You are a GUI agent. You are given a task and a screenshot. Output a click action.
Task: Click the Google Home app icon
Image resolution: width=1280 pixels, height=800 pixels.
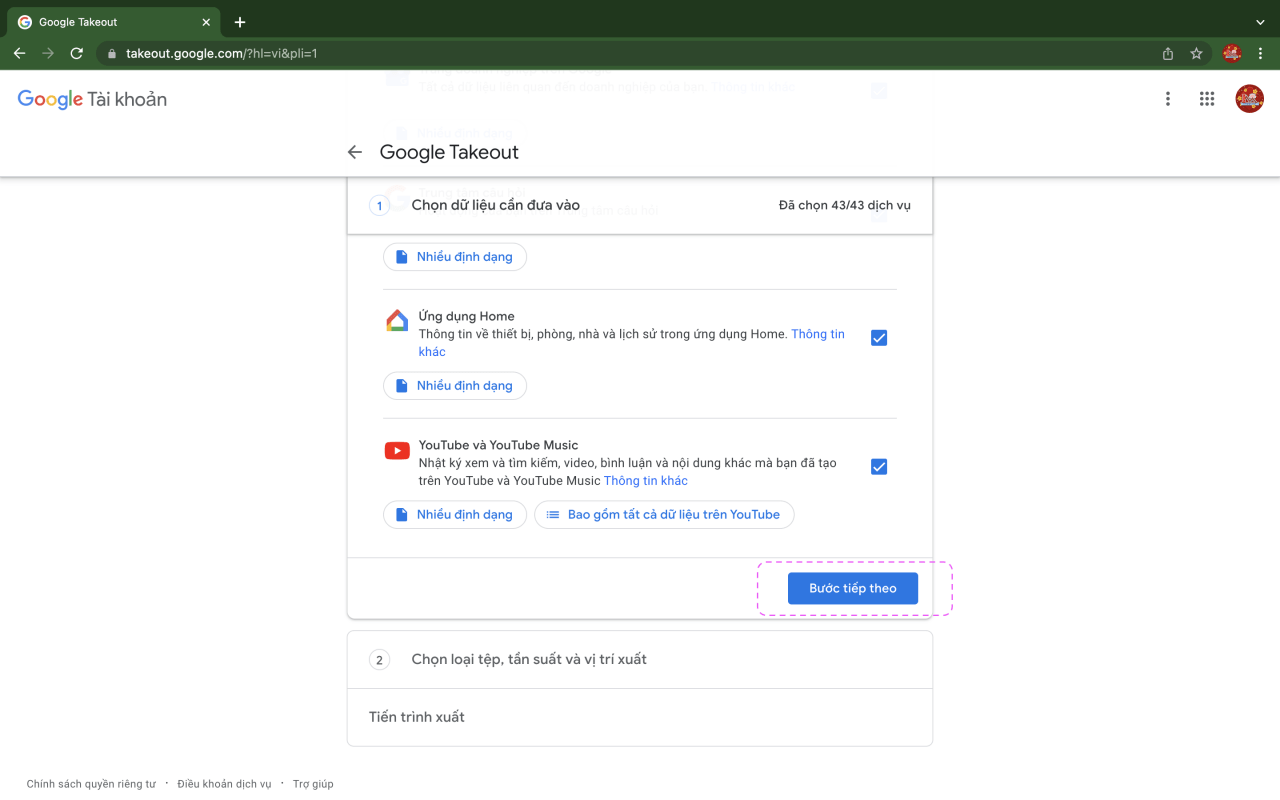[397, 321]
